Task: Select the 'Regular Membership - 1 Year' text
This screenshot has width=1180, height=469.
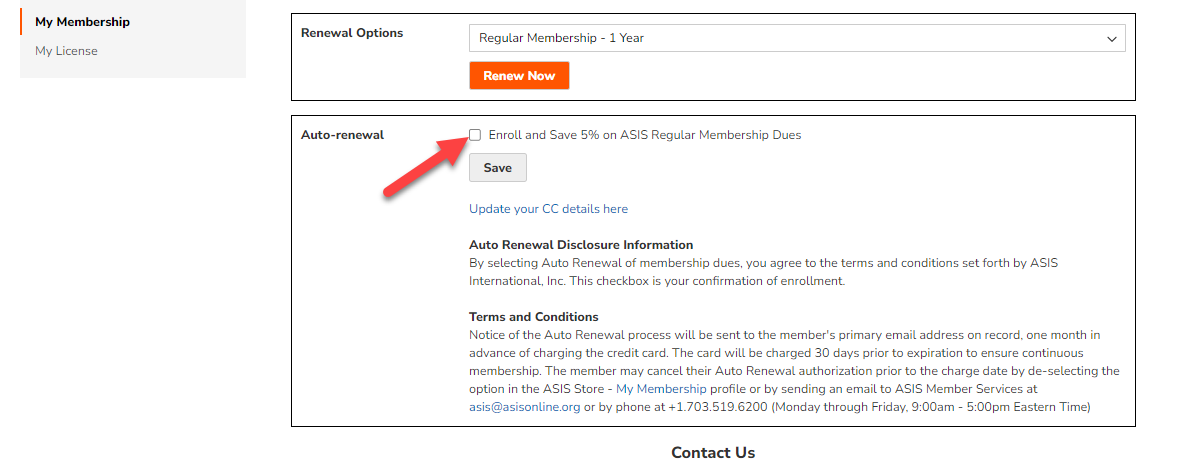Action: click(x=561, y=38)
